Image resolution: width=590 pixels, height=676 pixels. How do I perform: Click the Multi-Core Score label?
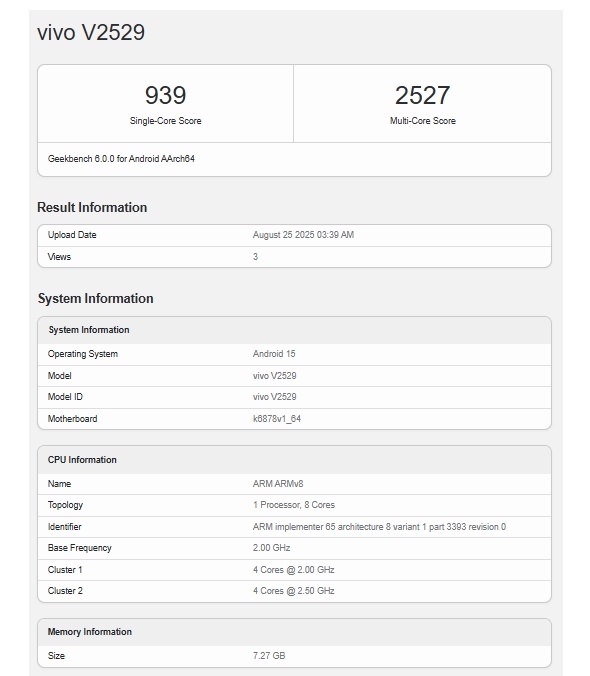coord(422,121)
